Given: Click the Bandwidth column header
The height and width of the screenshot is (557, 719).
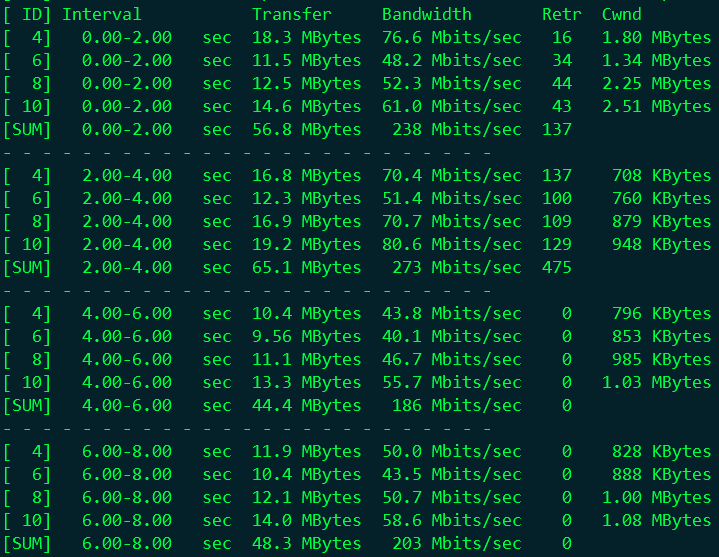Looking at the screenshot, I should pos(426,14).
